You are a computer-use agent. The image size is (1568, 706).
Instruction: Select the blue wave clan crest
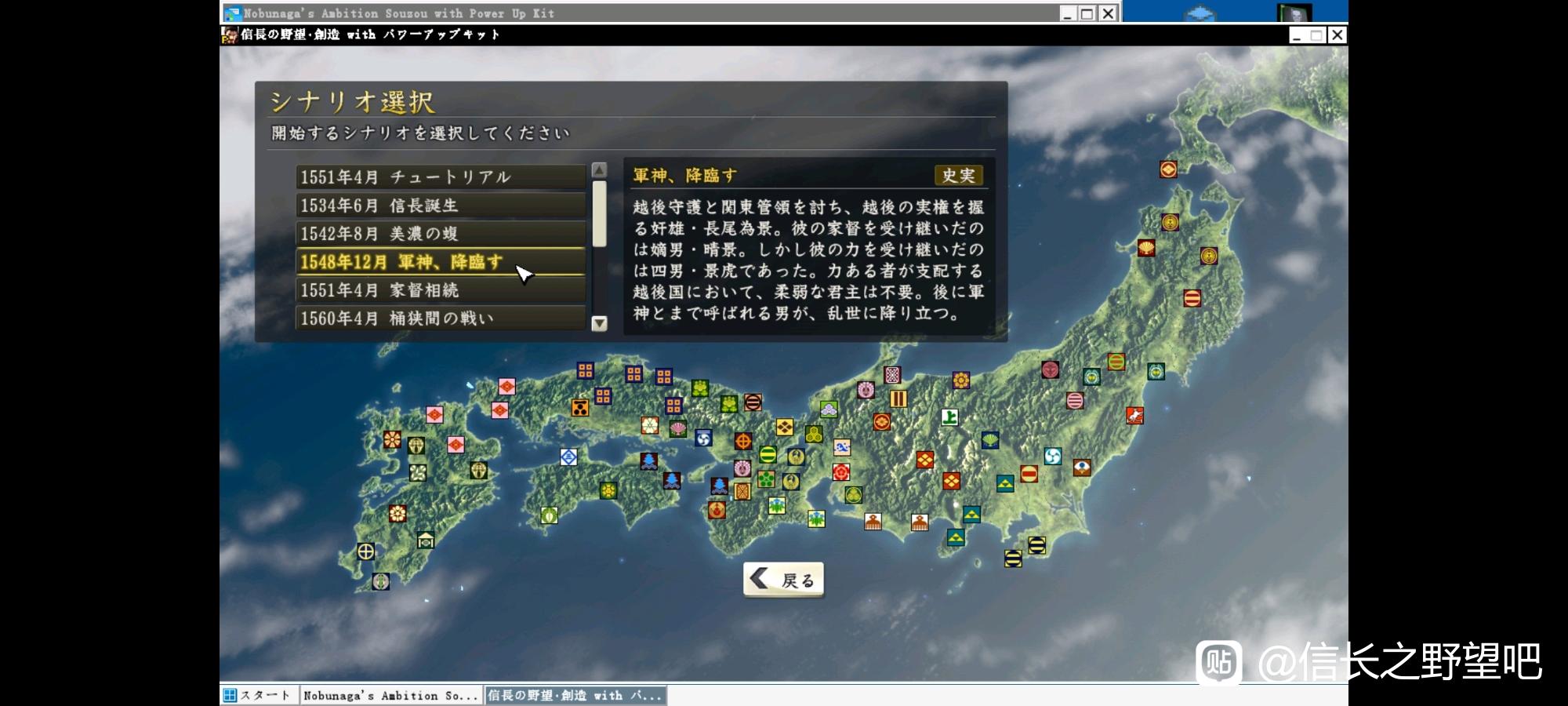tap(842, 447)
